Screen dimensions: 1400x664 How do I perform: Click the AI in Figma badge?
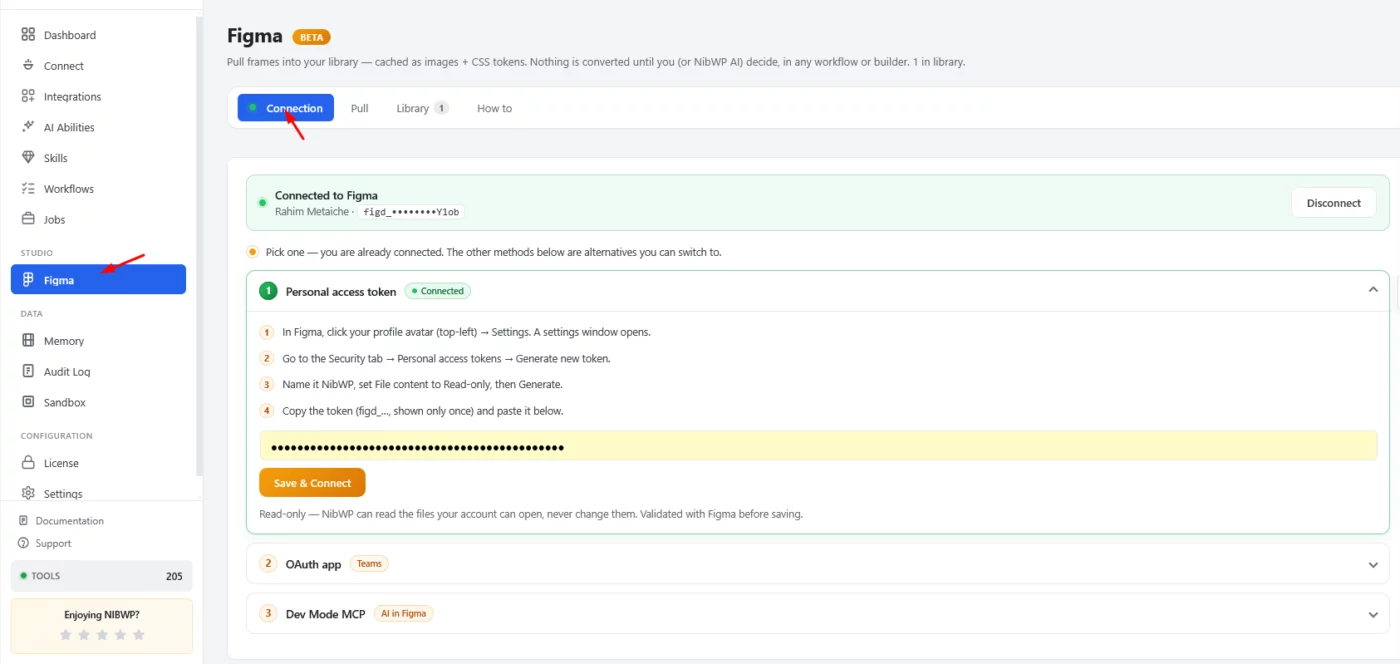pyautogui.click(x=403, y=614)
